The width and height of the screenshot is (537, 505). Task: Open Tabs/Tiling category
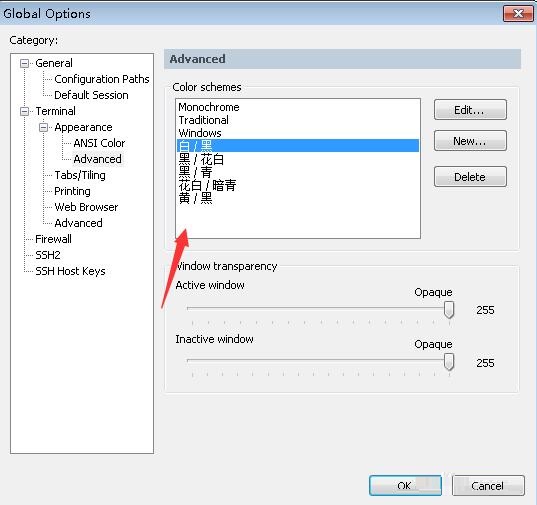click(80, 175)
